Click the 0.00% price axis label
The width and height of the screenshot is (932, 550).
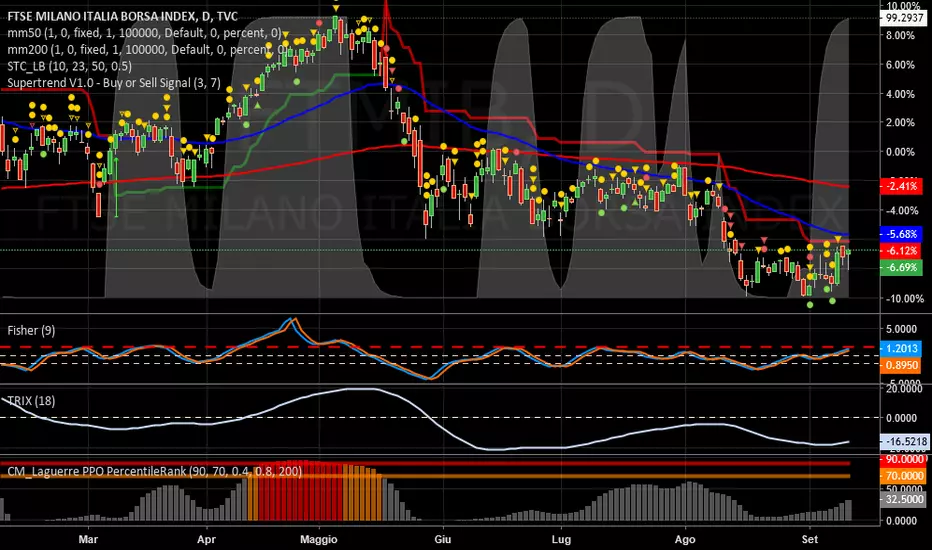coord(900,152)
